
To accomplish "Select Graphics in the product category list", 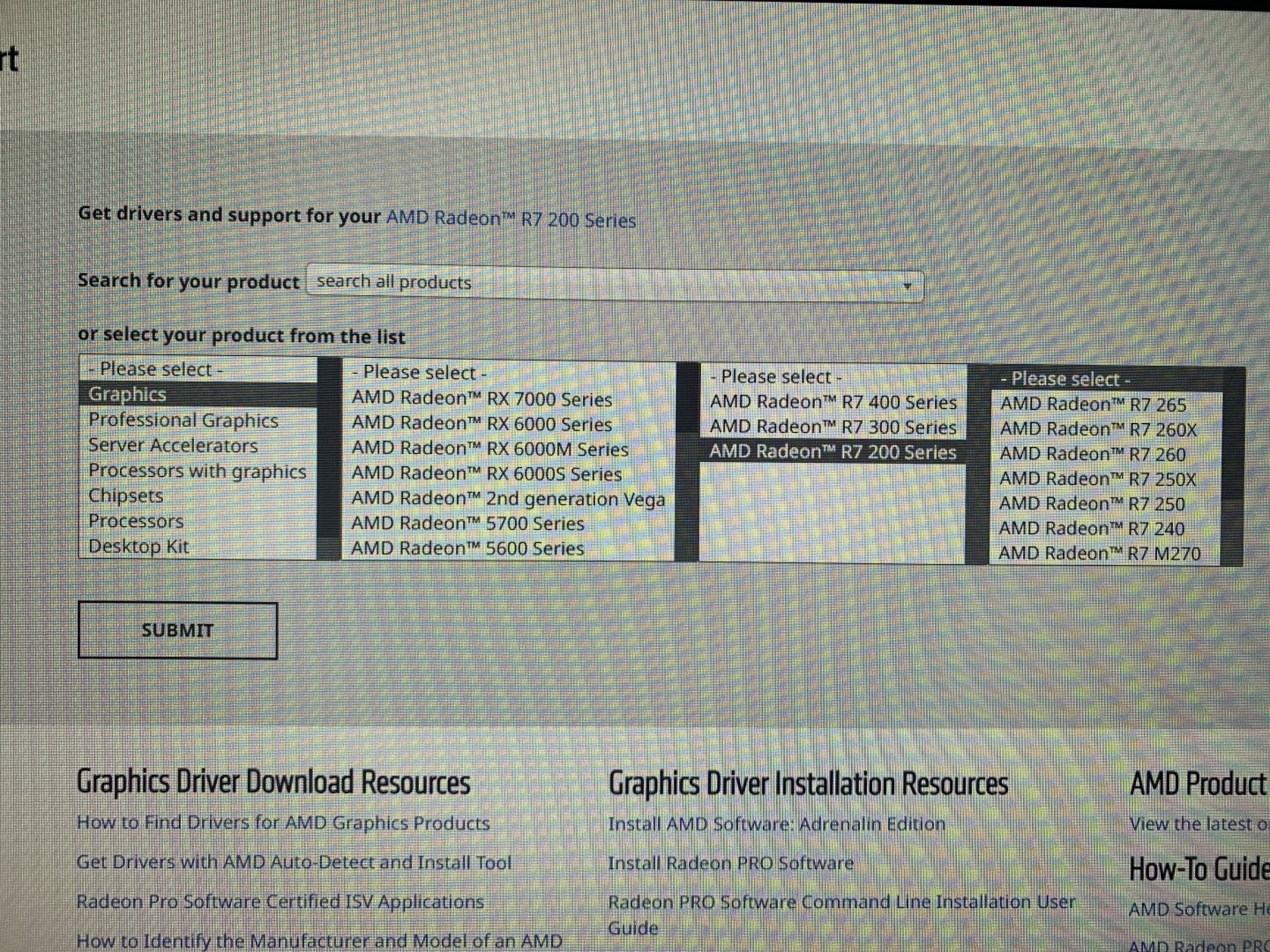I will click(198, 394).
